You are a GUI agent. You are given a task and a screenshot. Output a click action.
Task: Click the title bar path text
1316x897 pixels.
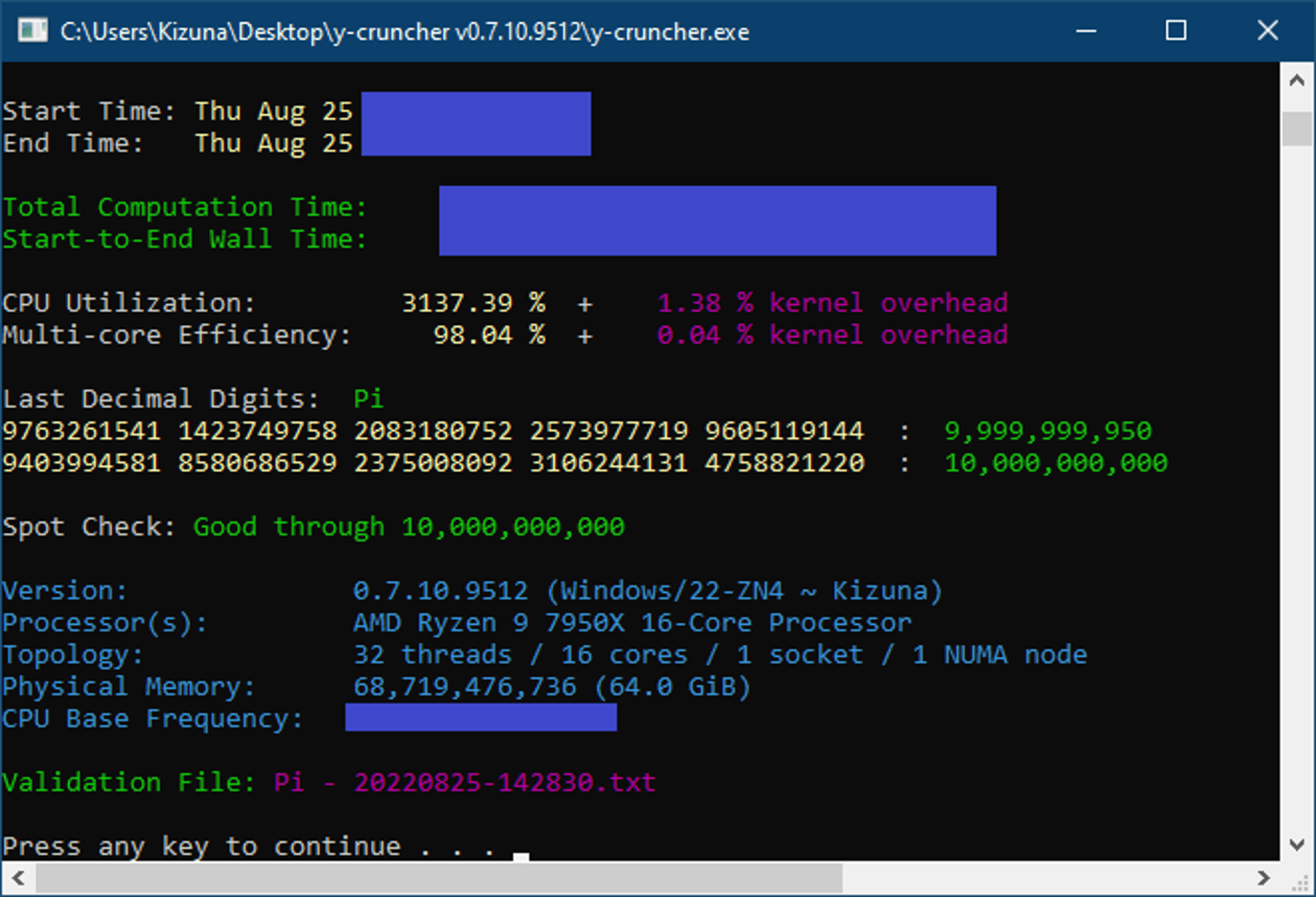click(x=404, y=32)
